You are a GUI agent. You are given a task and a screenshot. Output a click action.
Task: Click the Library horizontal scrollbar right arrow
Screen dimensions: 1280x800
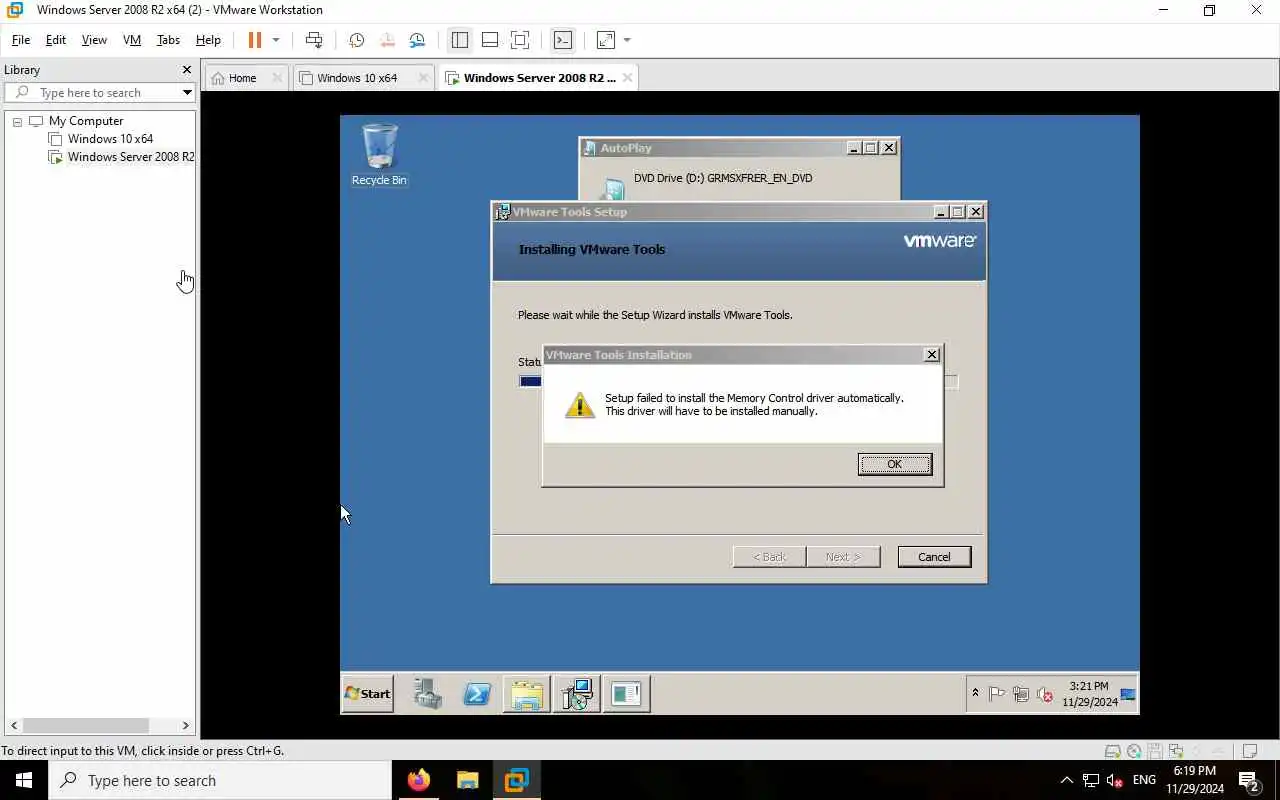[x=185, y=725]
